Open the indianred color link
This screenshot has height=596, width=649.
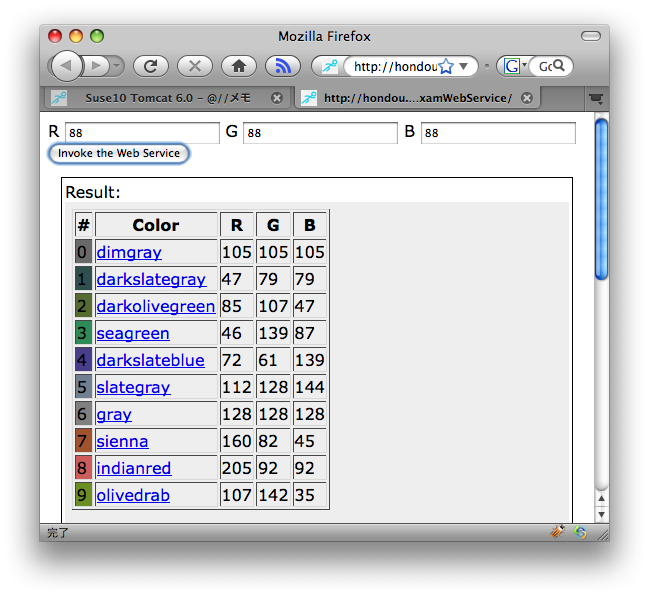pyautogui.click(x=134, y=468)
